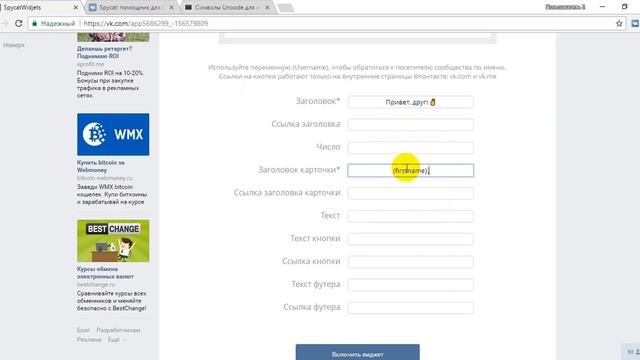Open the Делаешь ретаргет? ad link
This screenshot has width=640, height=360.
(x=104, y=52)
